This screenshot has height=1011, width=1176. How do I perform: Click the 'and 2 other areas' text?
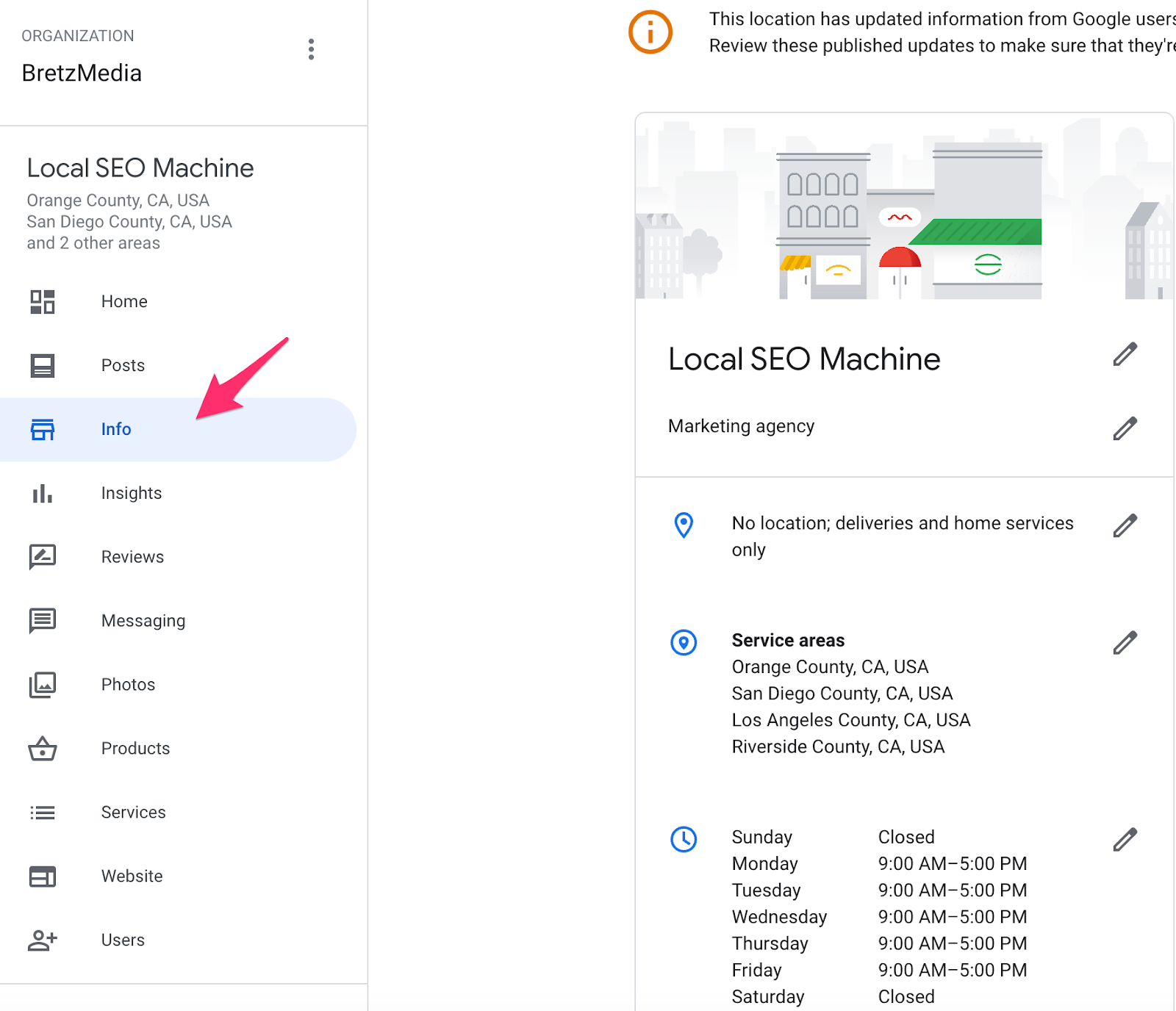(x=93, y=243)
